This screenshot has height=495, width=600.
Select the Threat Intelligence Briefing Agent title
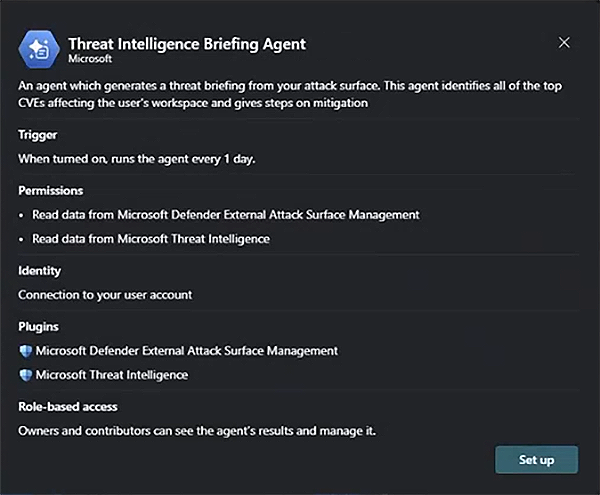click(186, 44)
